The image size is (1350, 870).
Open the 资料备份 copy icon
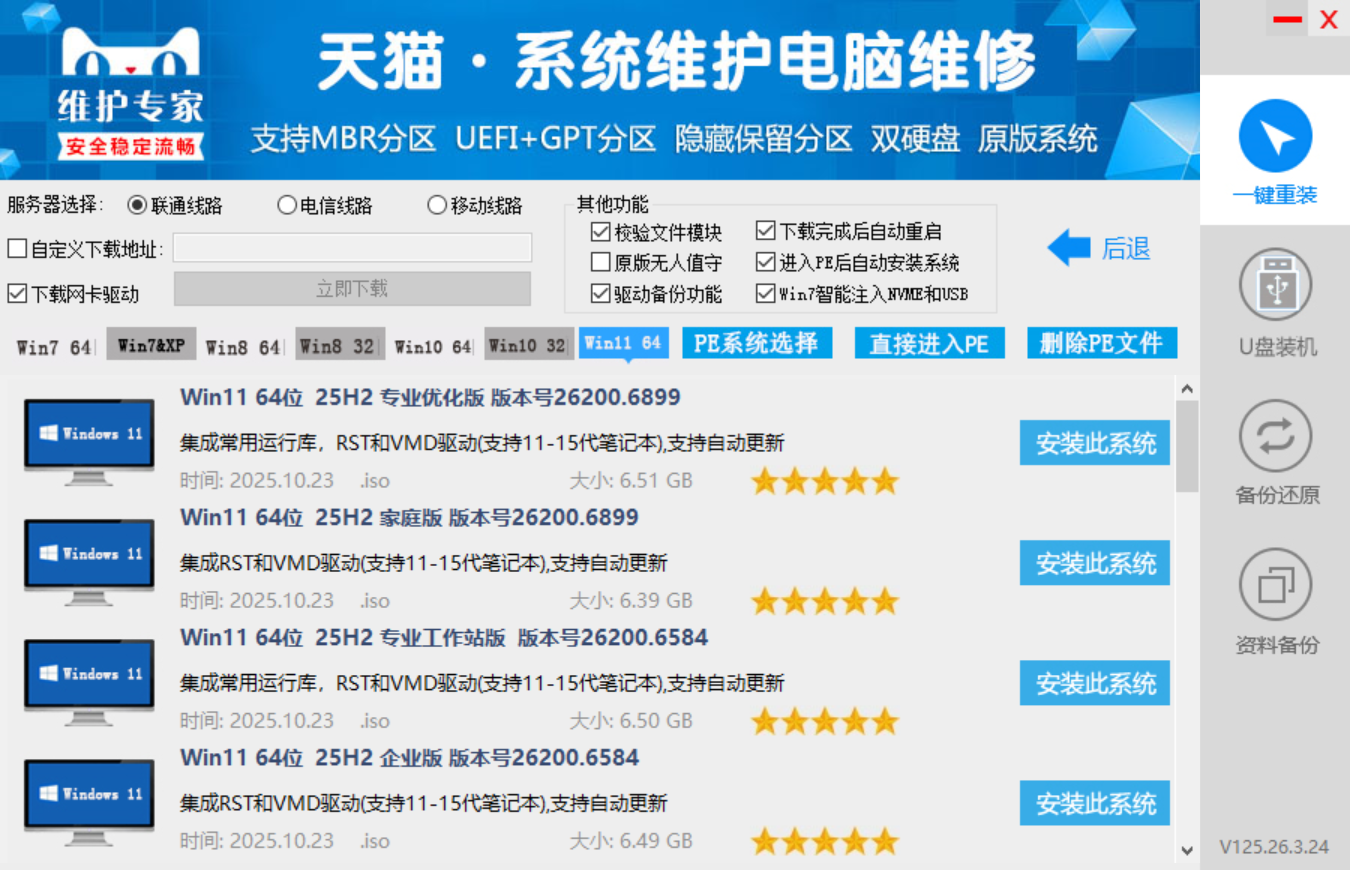click(1275, 585)
